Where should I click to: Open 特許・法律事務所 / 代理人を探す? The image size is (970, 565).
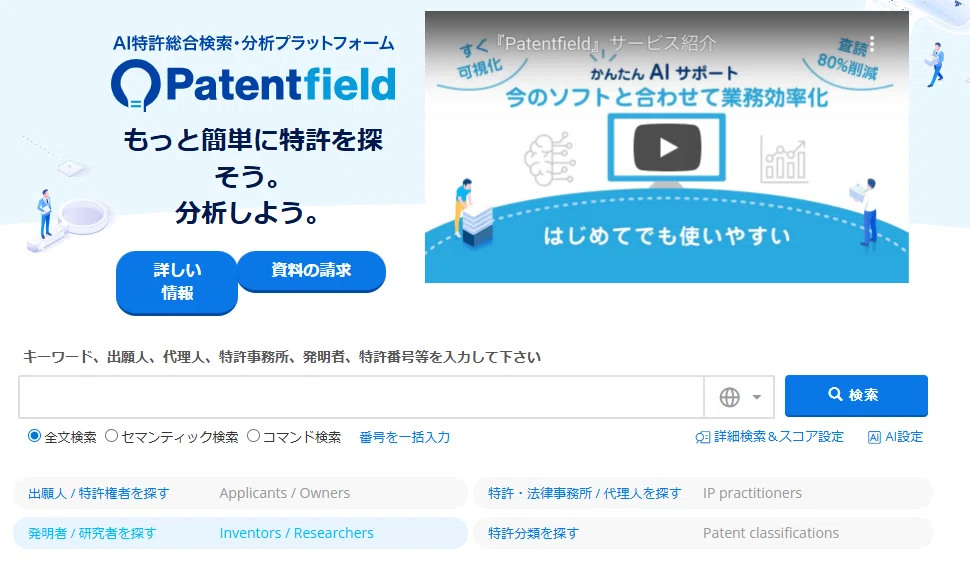tap(585, 493)
